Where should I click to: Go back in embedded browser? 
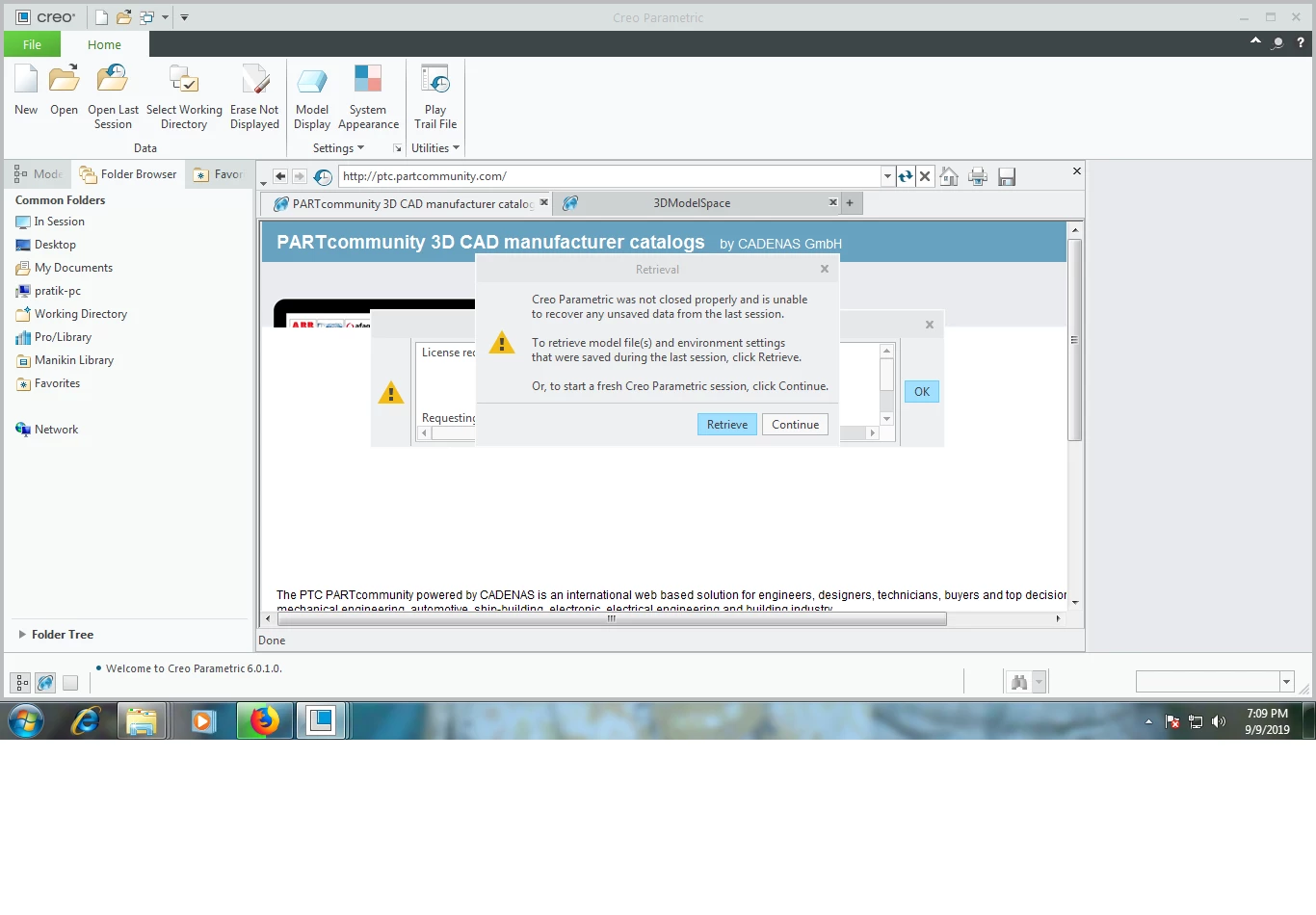pyautogui.click(x=280, y=176)
